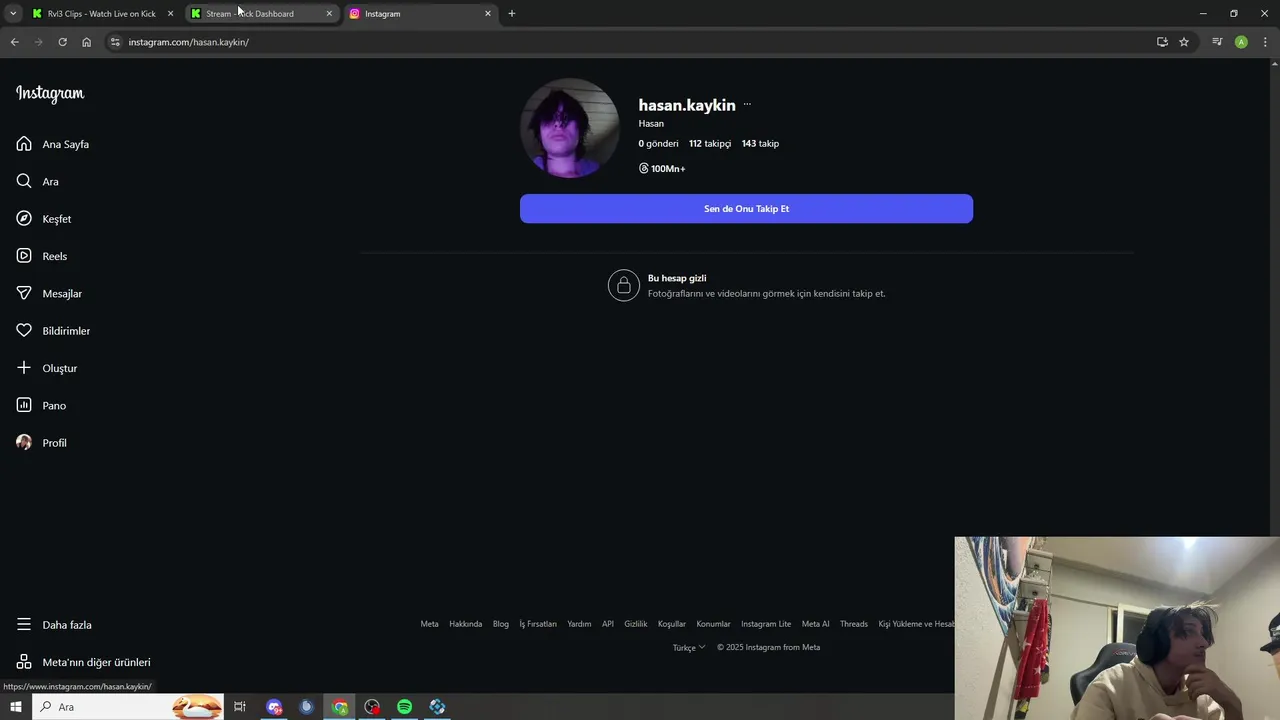
Task: Click 0 gönderi posts count
Action: pyautogui.click(x=658, y=143)
